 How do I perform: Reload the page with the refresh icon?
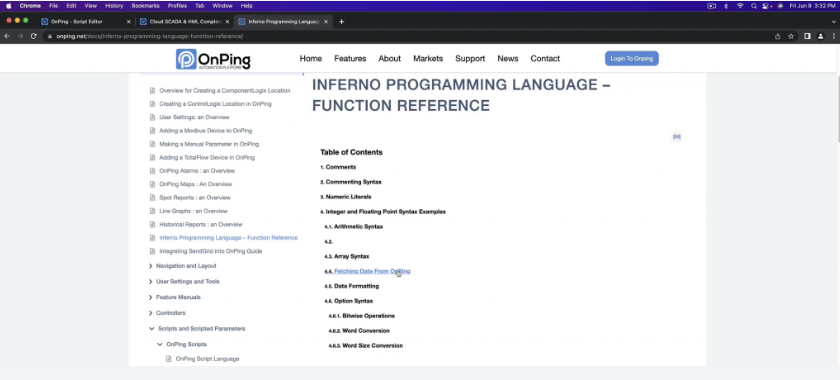click(34, 36)
